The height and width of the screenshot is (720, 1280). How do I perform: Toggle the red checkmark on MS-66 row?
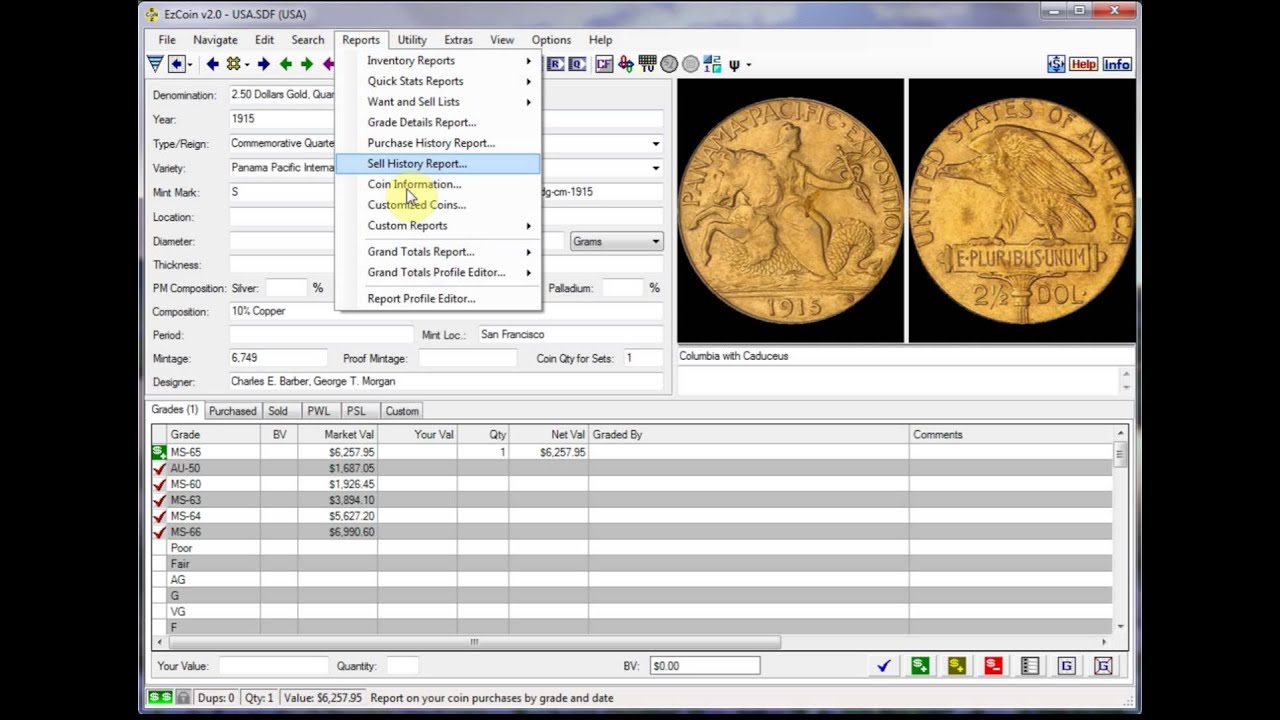(159, 532)
